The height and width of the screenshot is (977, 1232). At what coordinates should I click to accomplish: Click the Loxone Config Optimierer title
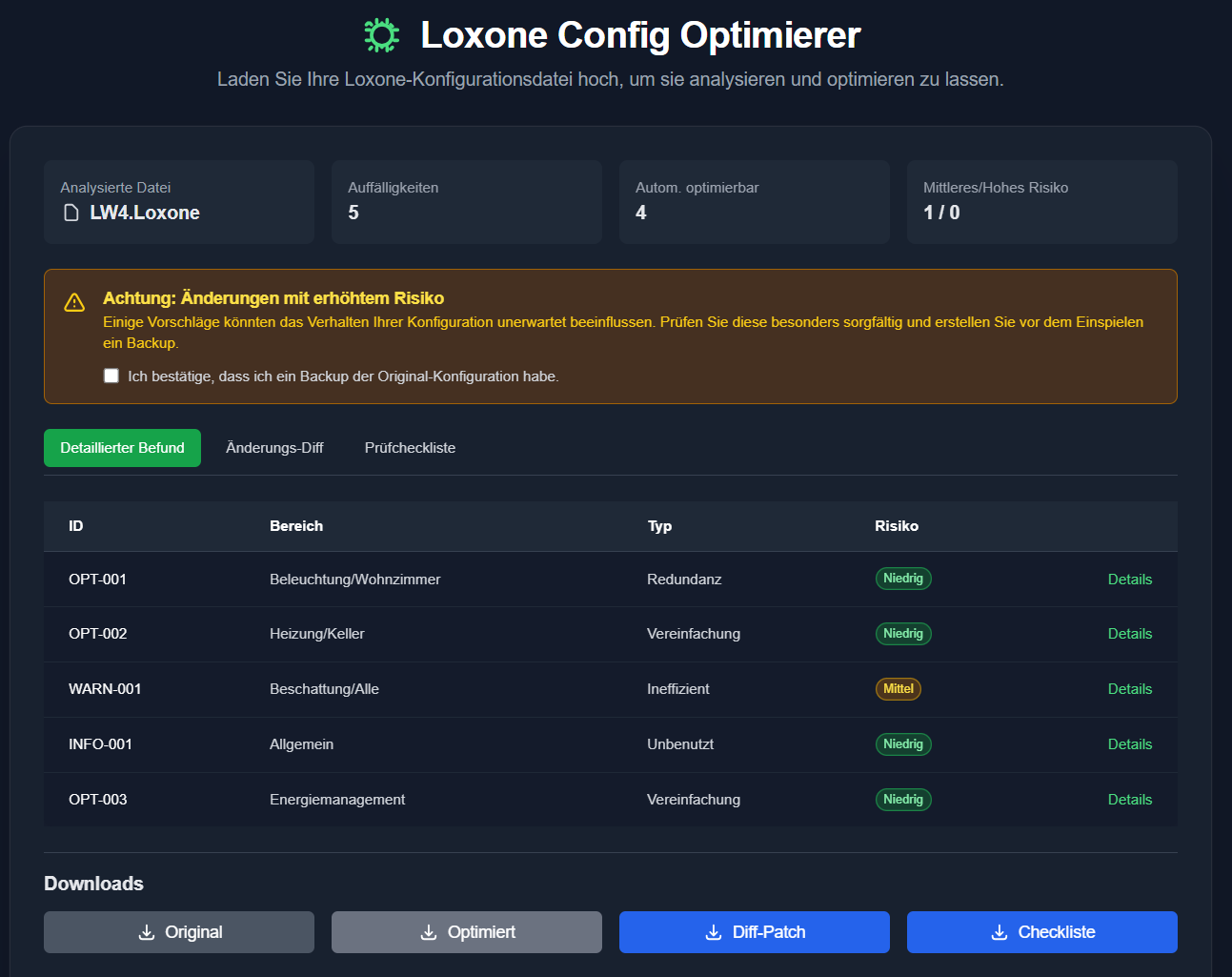pos(640,35)
